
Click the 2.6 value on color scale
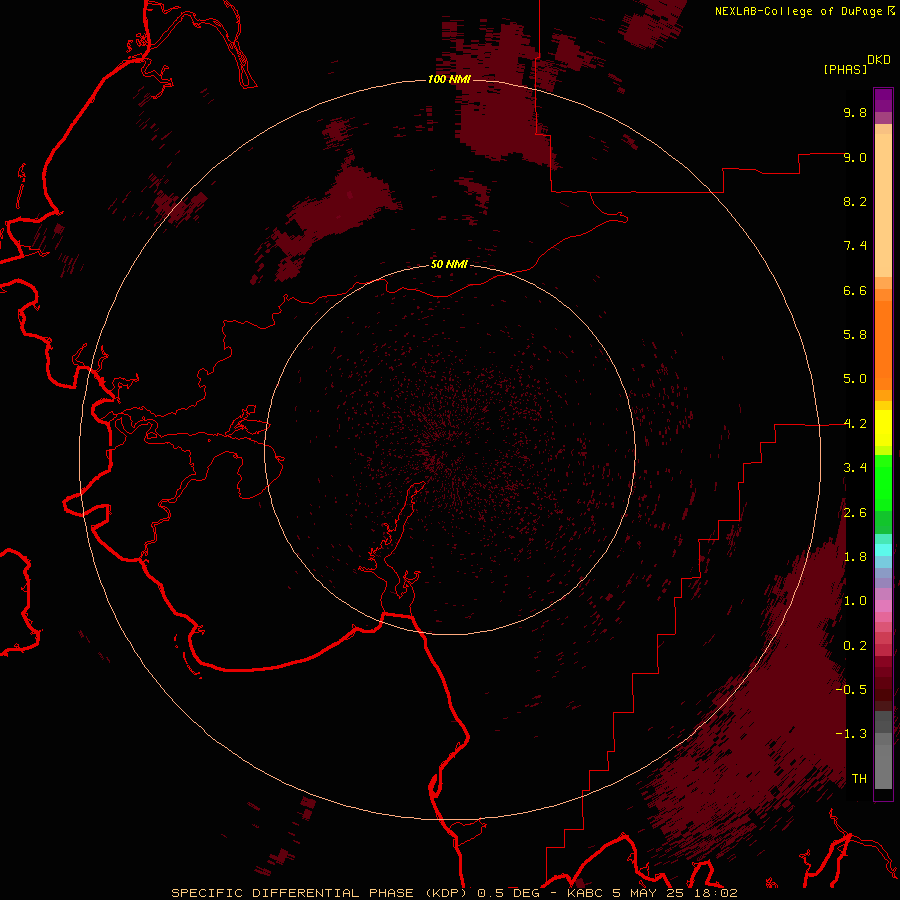pyautogui.click(x=855, y=513)
